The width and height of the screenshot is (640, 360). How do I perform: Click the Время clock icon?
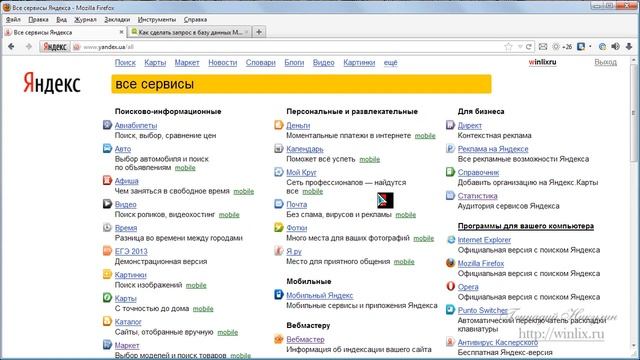coord(107,228)
